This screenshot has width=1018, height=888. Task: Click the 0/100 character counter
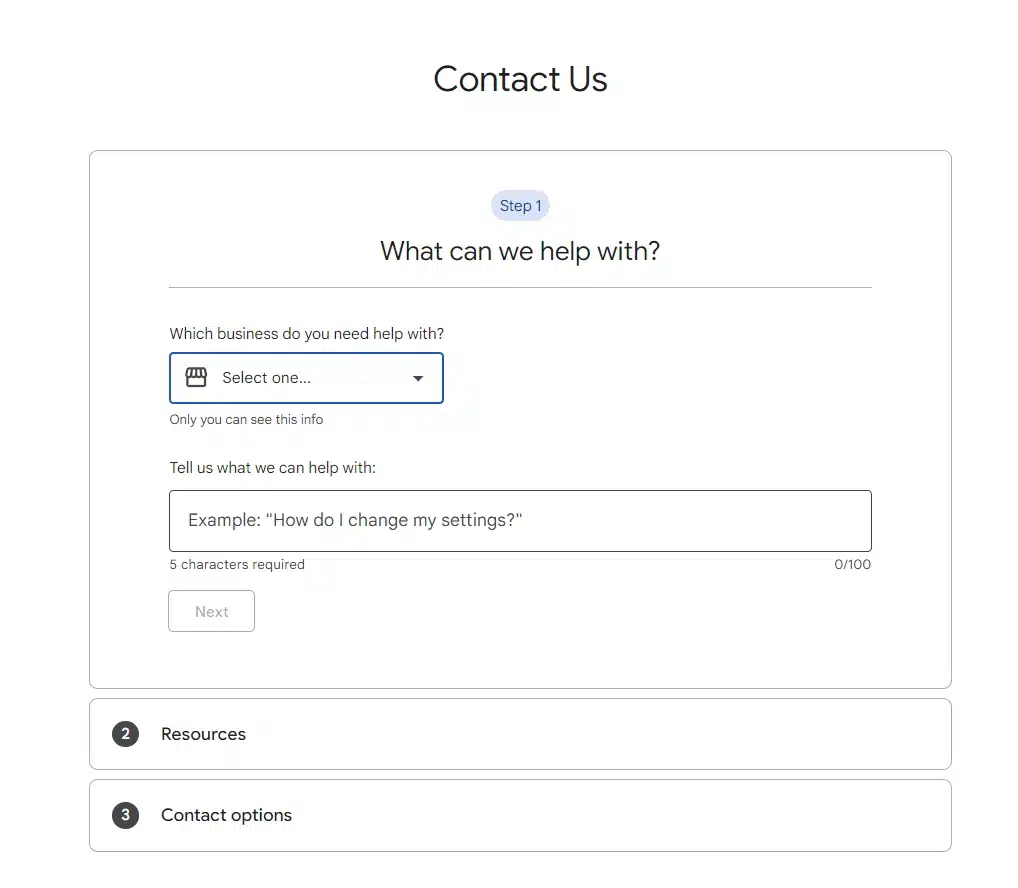click(852, 565)
